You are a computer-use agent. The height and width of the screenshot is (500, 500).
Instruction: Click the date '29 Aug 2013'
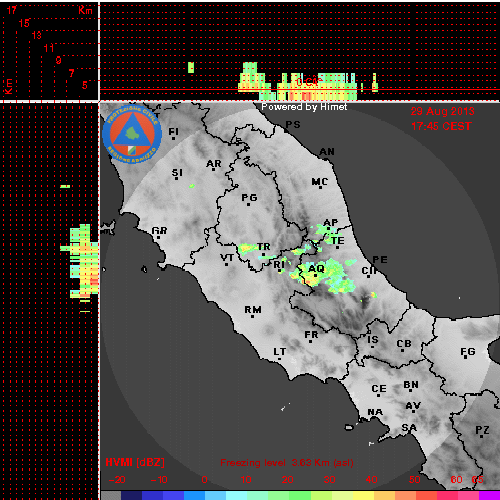pyautogui.click(x=442, y=111)
